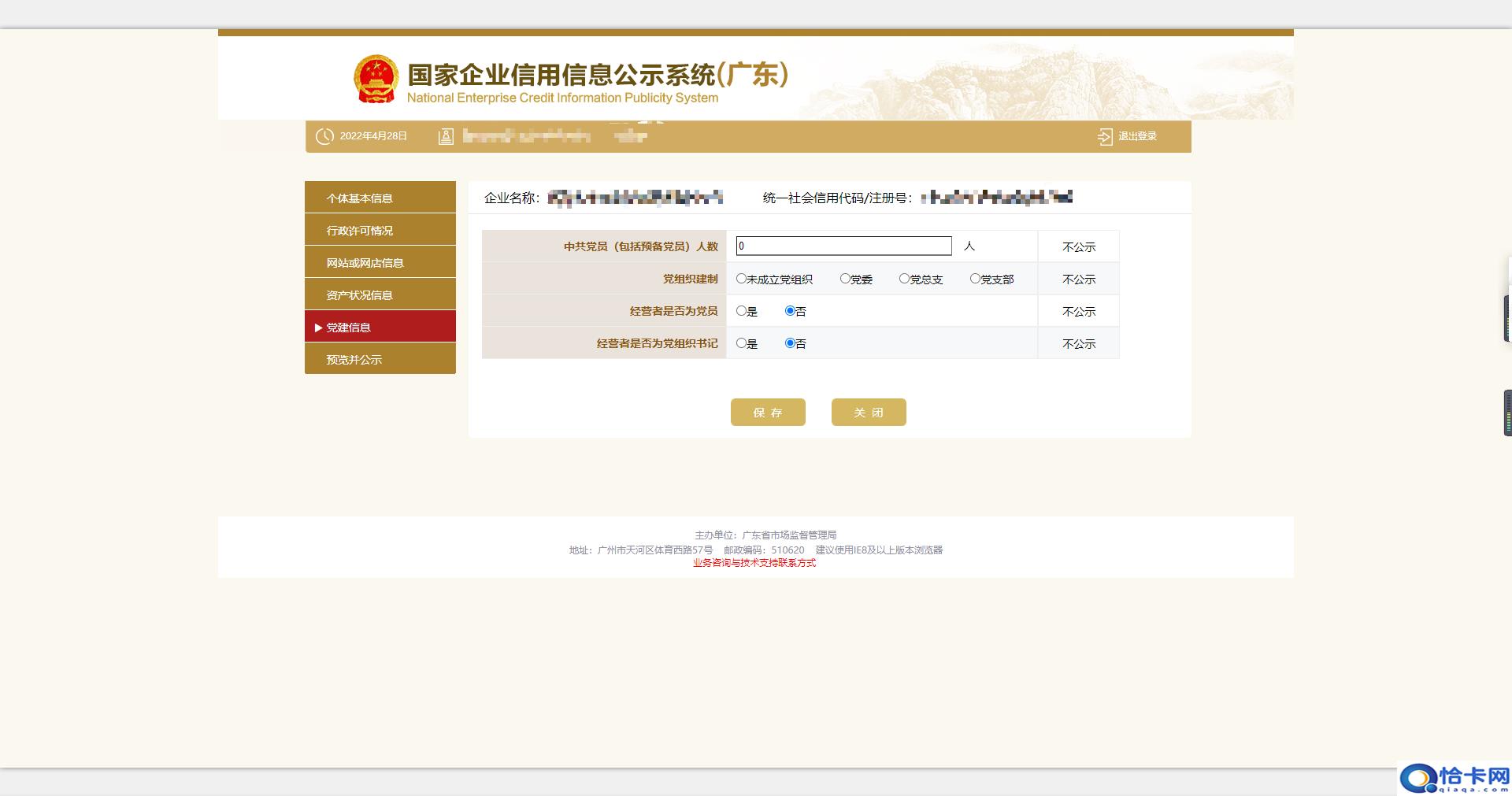The height and width of the screenshot is (796, 1512).
Task: Click the logout icon beside 退出登录
Action: (x=1103, y=136)
